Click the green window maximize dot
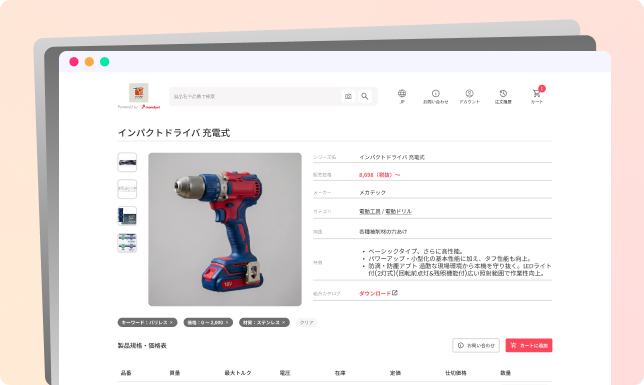 pos(105,62)
